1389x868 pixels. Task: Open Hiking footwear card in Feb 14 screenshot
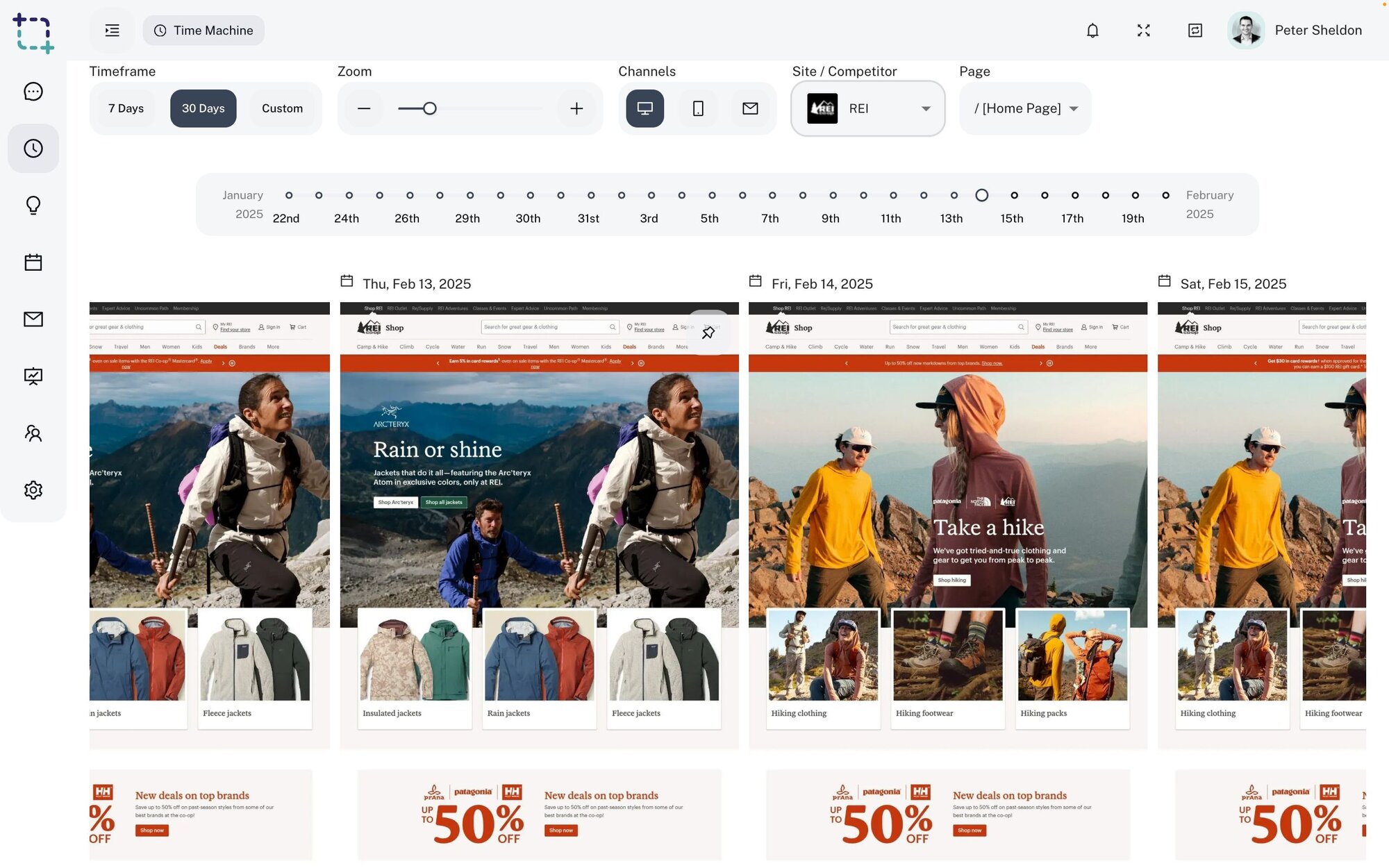(x=948, y=669)
